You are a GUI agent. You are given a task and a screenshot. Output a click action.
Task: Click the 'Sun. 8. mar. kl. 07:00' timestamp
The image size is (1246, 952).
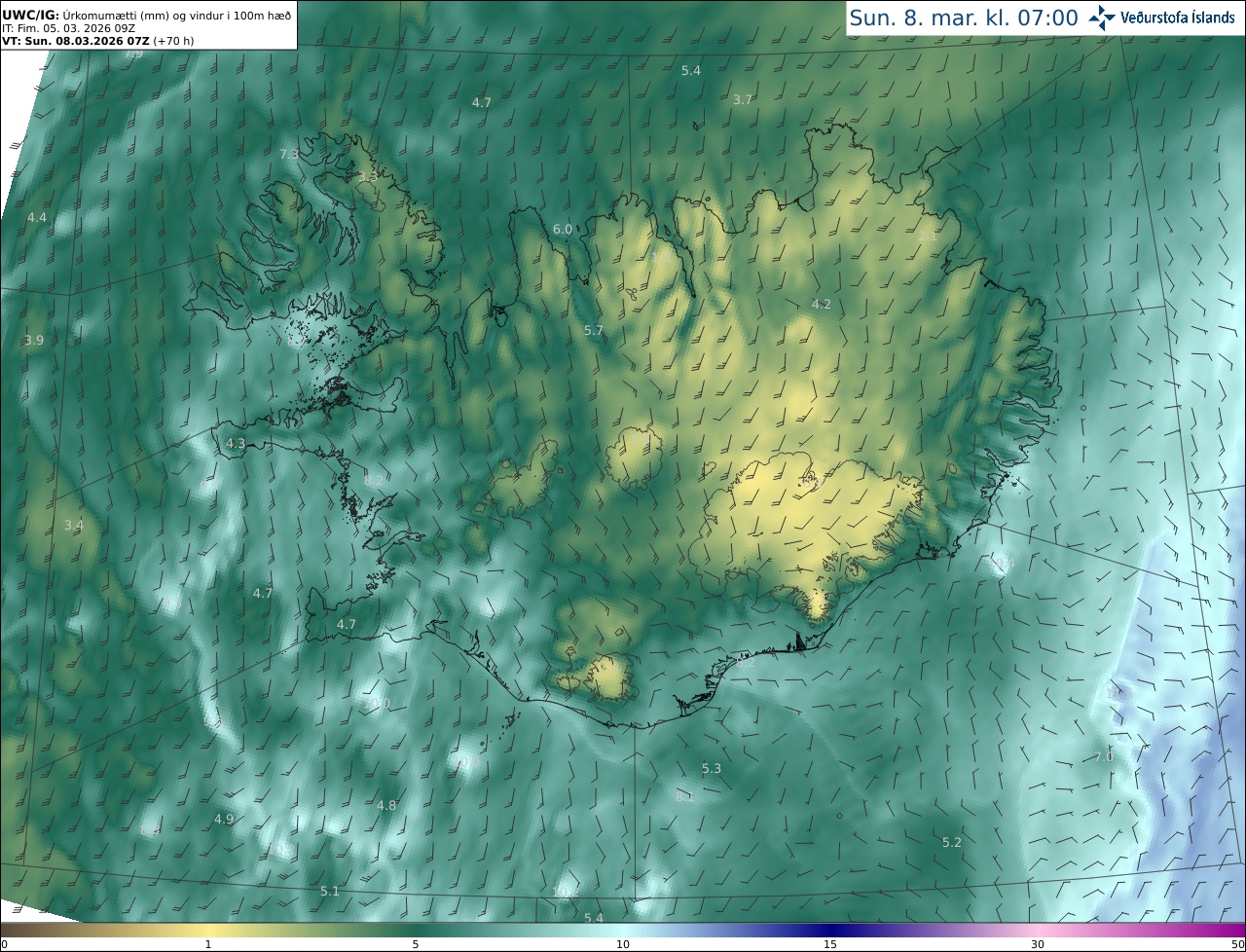[964, 18]
